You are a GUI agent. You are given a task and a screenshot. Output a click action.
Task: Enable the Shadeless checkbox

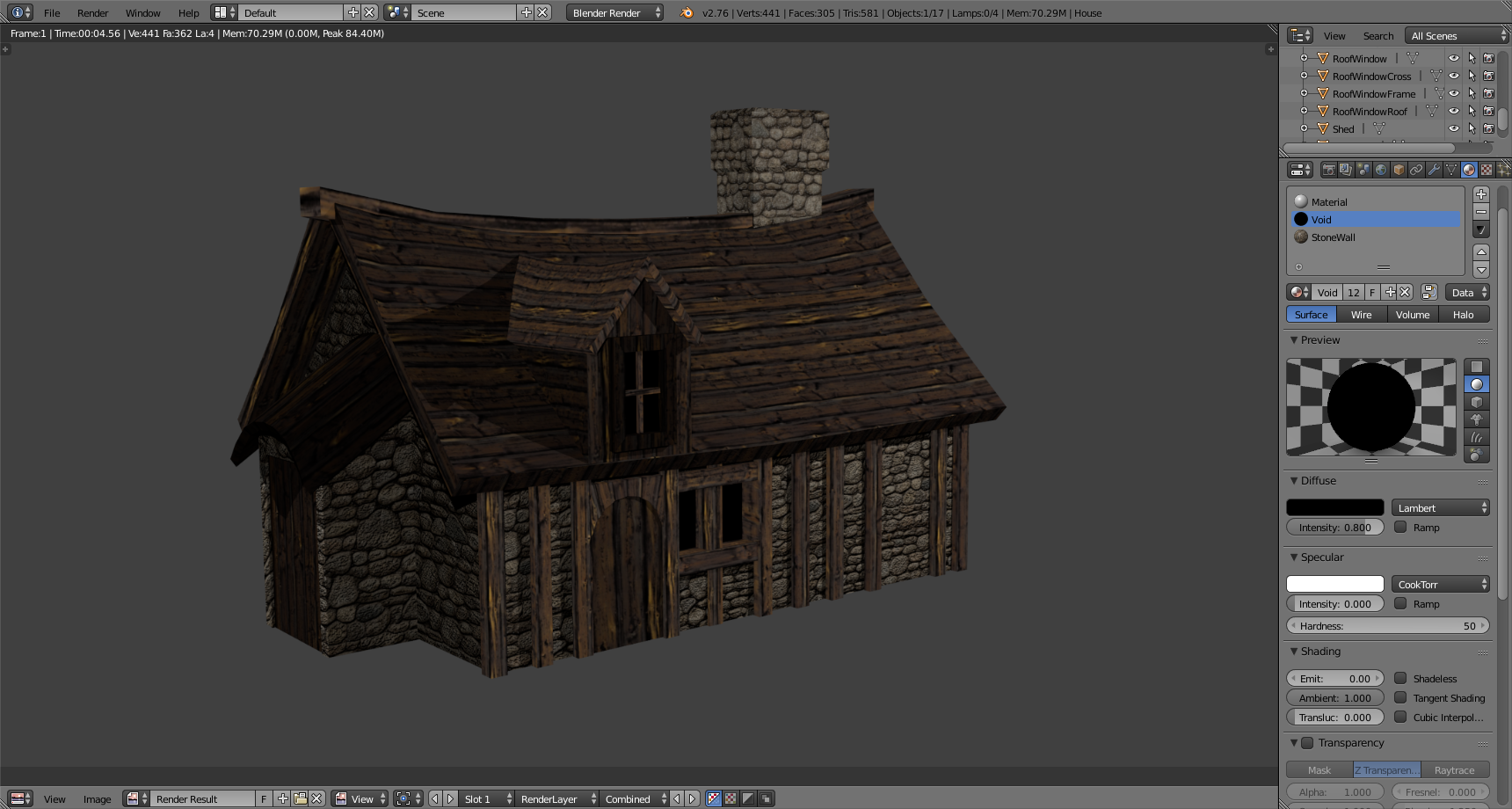tap(1400, 678)
